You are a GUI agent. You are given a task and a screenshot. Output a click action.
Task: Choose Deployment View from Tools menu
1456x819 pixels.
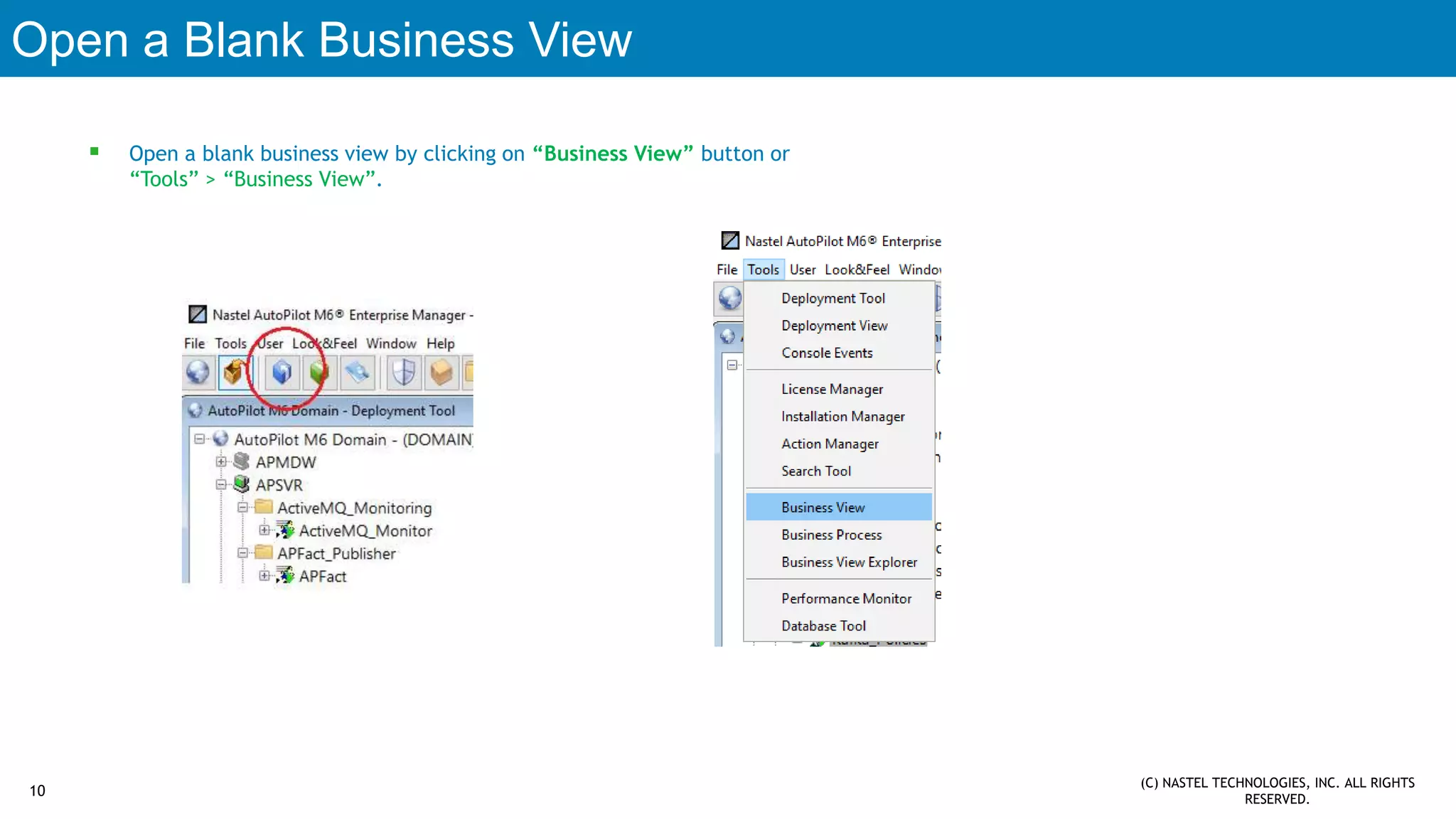click(839, 326)
